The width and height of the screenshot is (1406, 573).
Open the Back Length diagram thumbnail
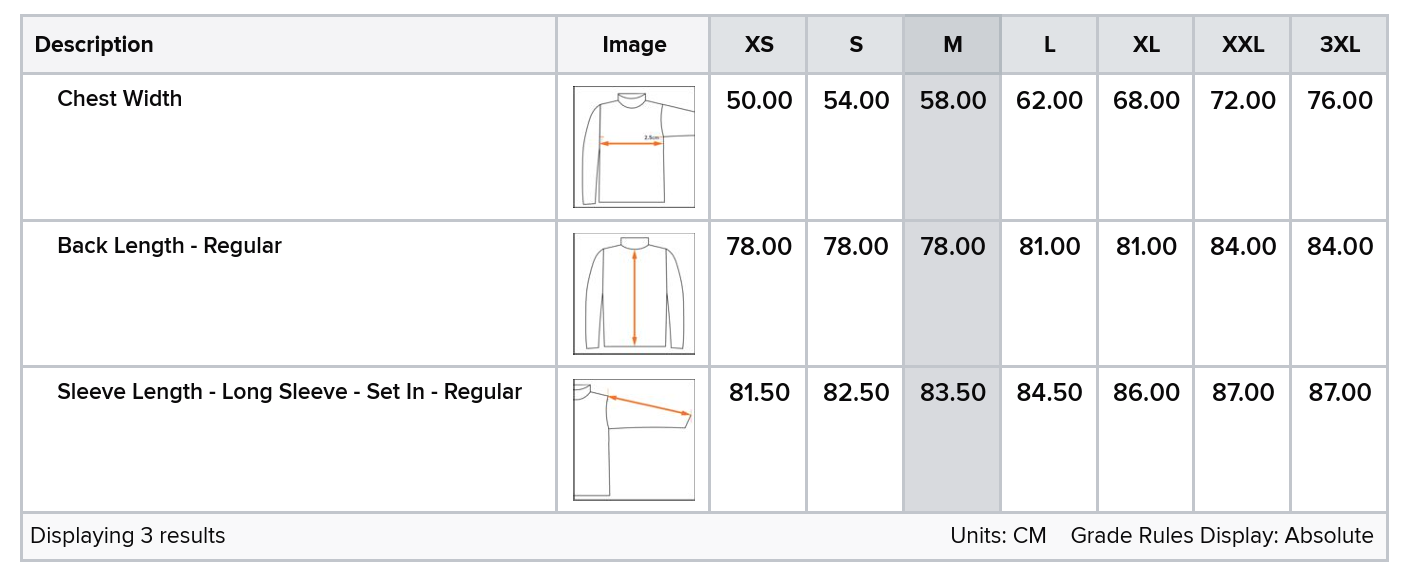634,293
